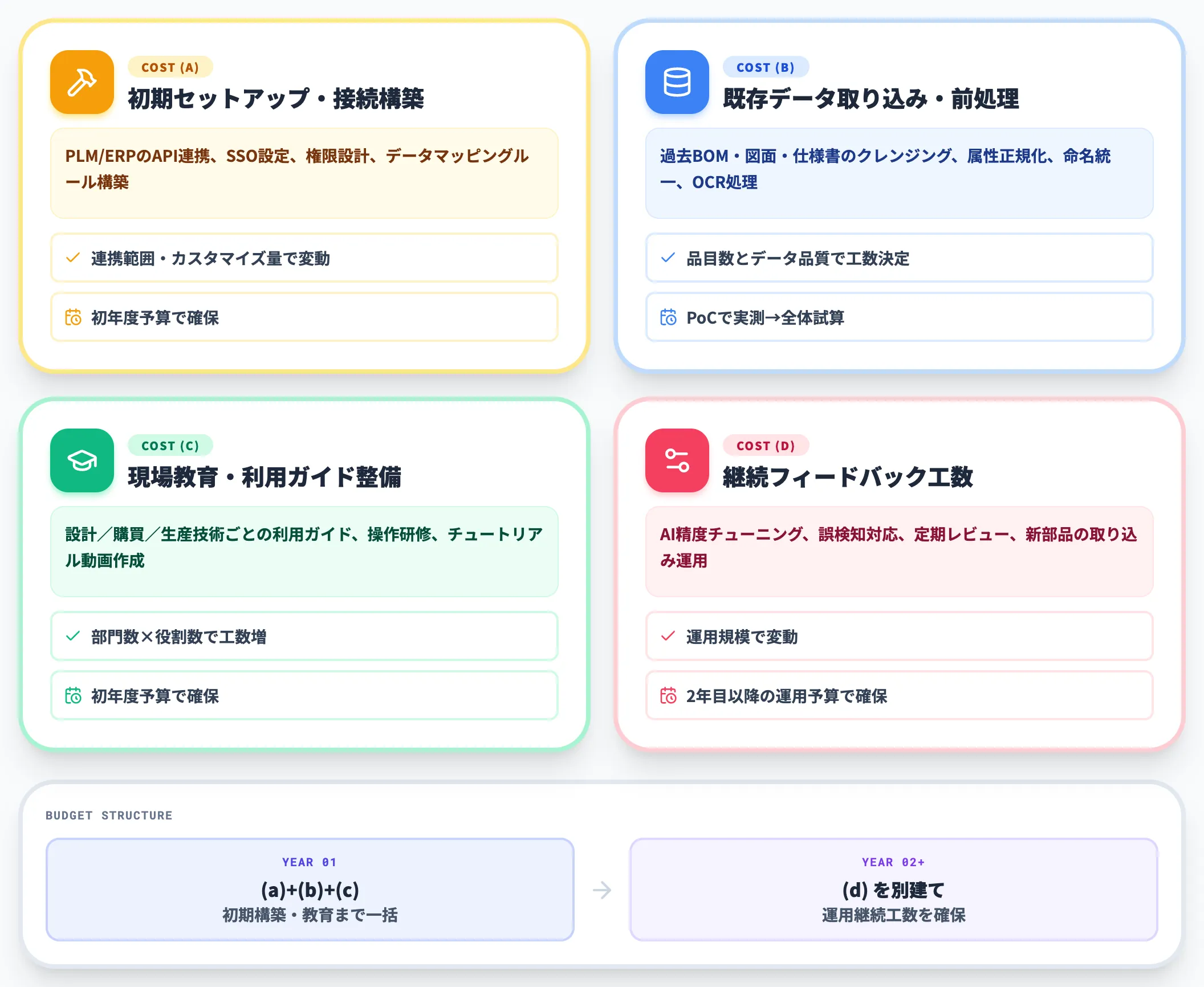1204x987 pixels.
Task: Click calendar icon beside PoCで実測→全体試算
Action: (668, 317)
